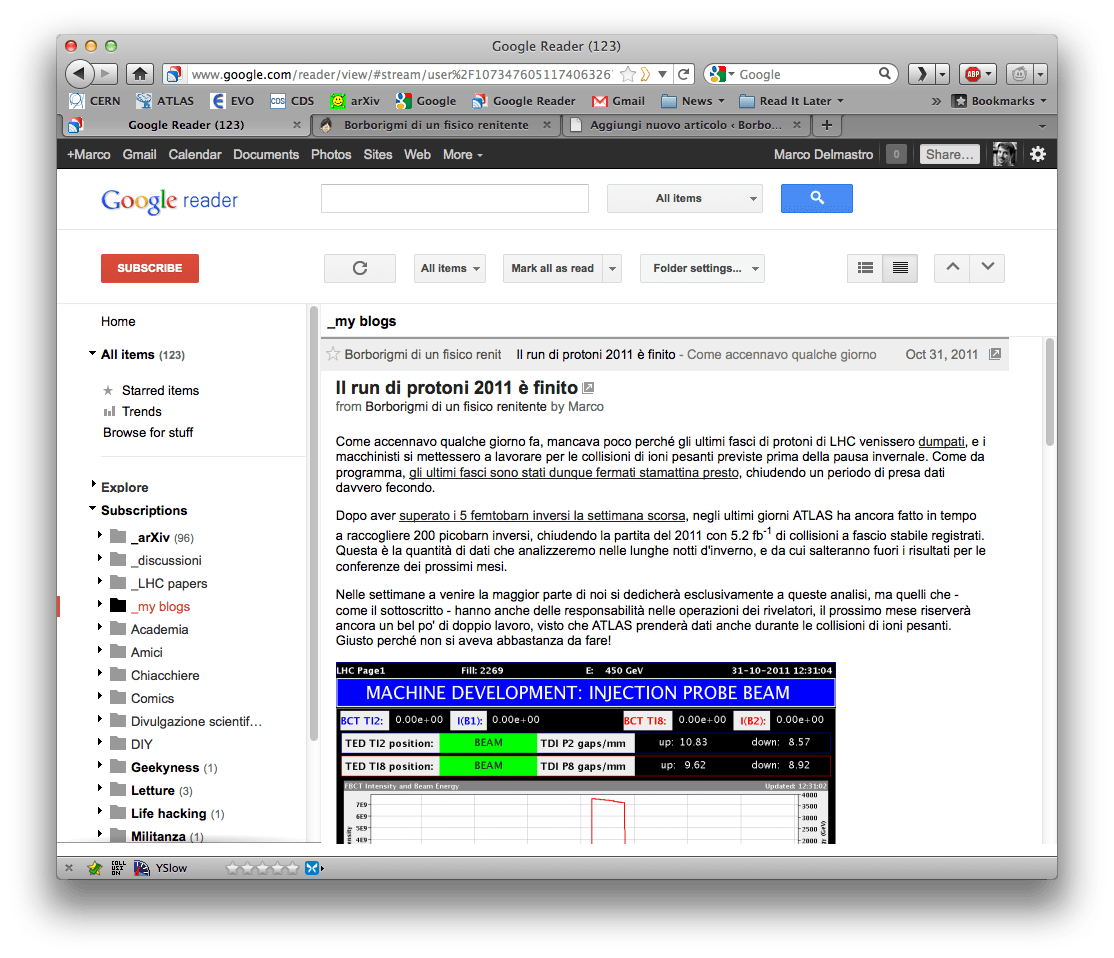Go to the previous item with the up arrow
Viewport: 1114px width, 958px height.
[952, 268]
